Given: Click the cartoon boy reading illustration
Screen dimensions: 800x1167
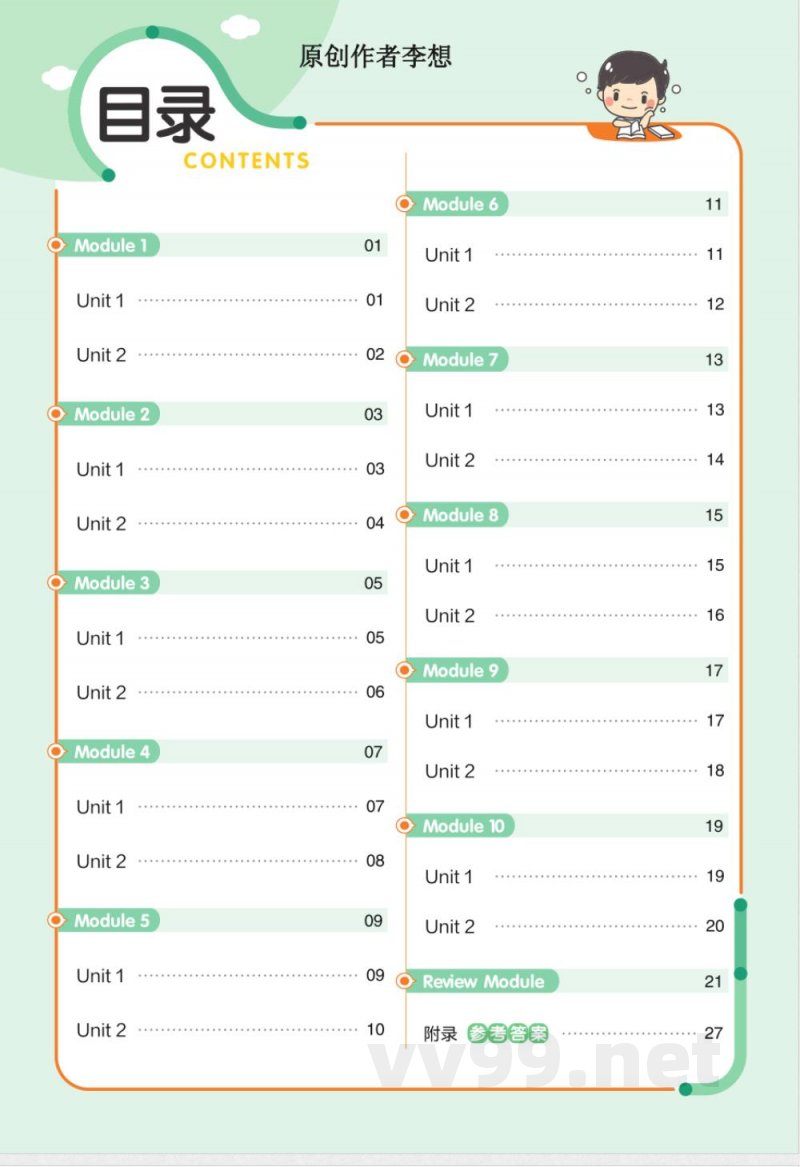Looking at the screenshot, I should [632, 98].
